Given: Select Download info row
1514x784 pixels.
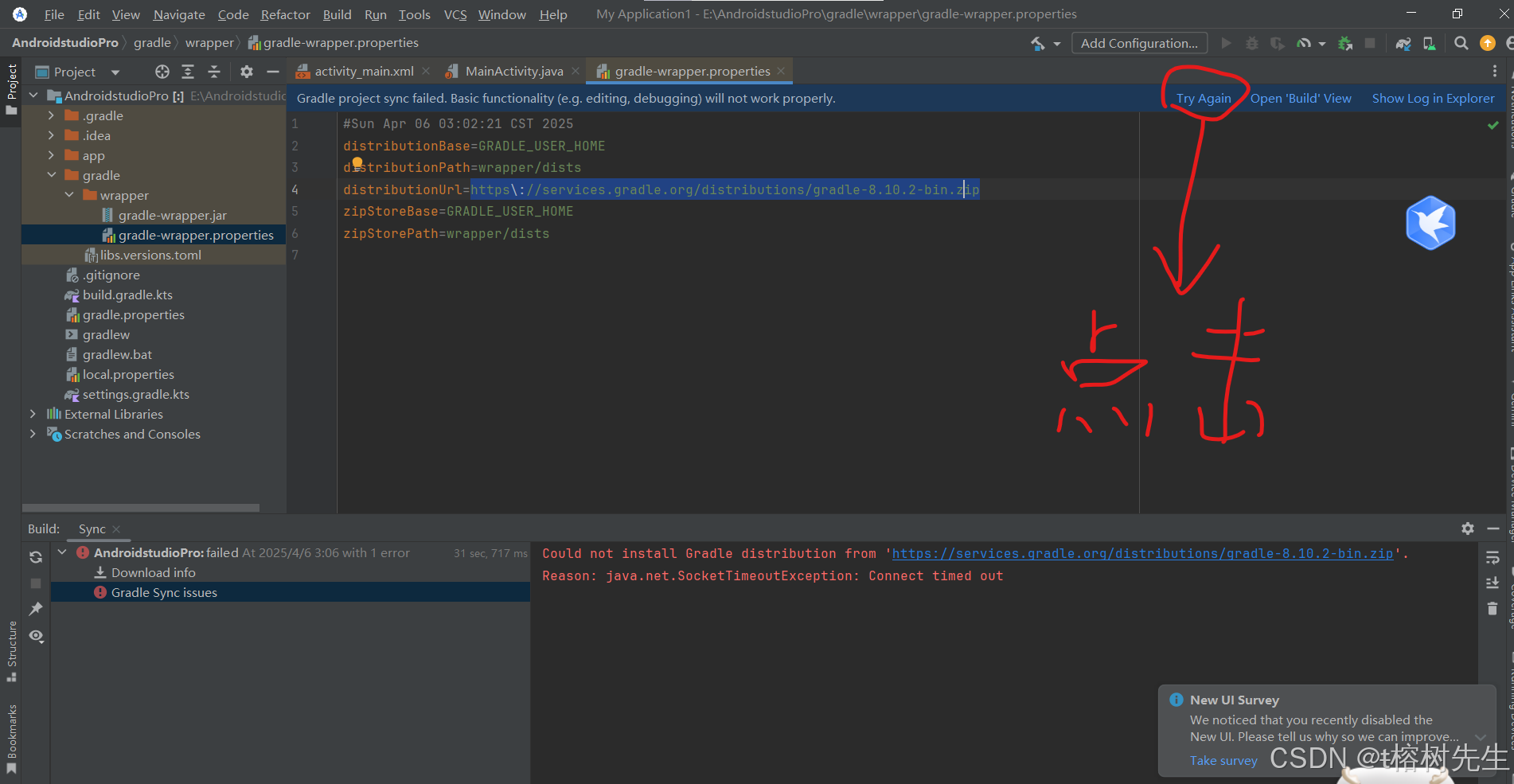Looking at the screenshot, I should pyautogui.click(x=291, y=572).
